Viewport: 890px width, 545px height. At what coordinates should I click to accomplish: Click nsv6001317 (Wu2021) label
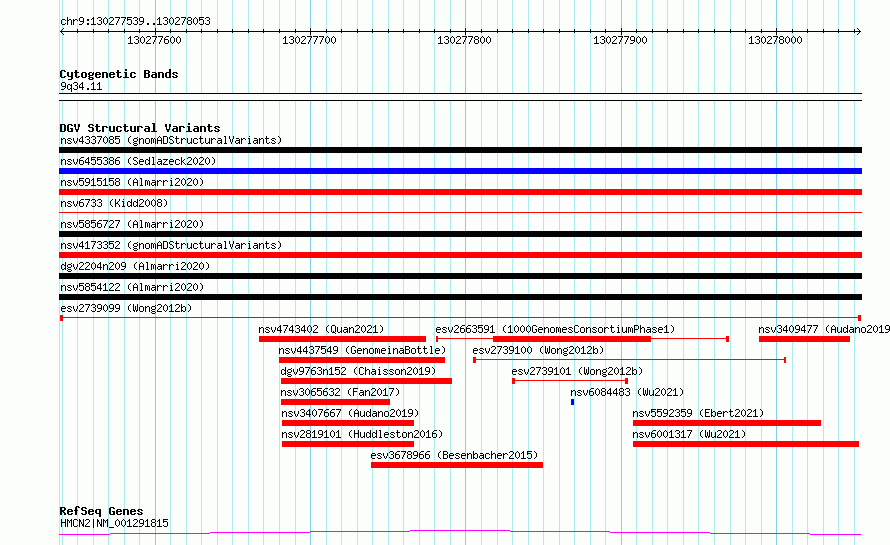coord(689,434)
